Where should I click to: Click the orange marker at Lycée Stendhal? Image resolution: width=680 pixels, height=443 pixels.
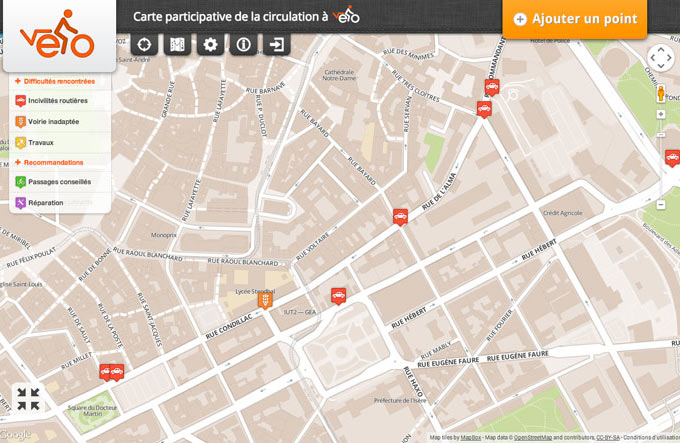point(264,299)
